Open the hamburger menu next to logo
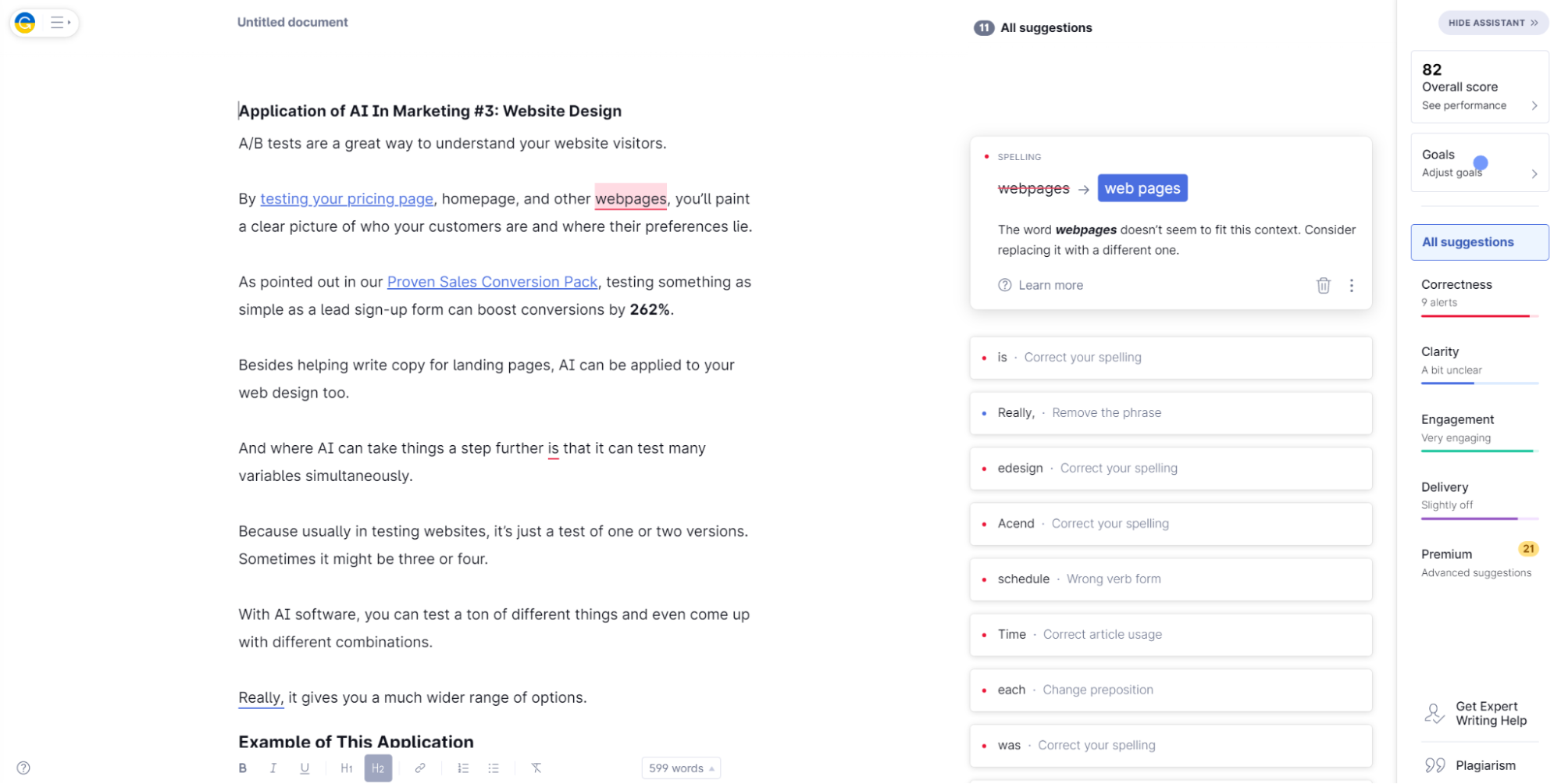 (59, 23)
